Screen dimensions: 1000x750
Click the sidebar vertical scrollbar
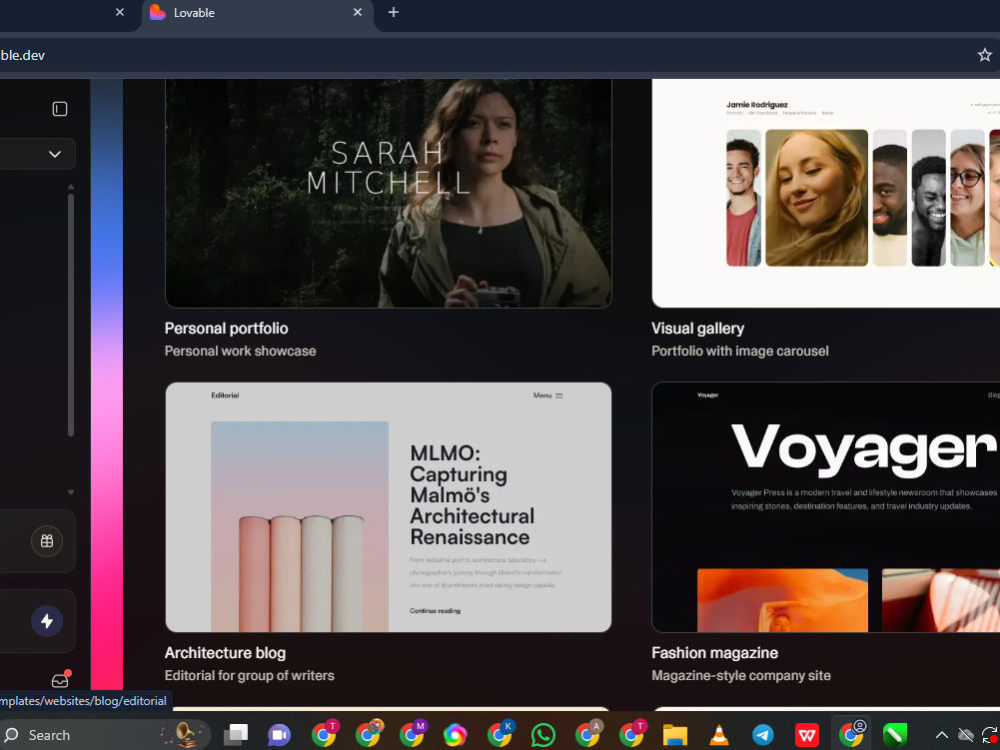click(x=71, y=314)
